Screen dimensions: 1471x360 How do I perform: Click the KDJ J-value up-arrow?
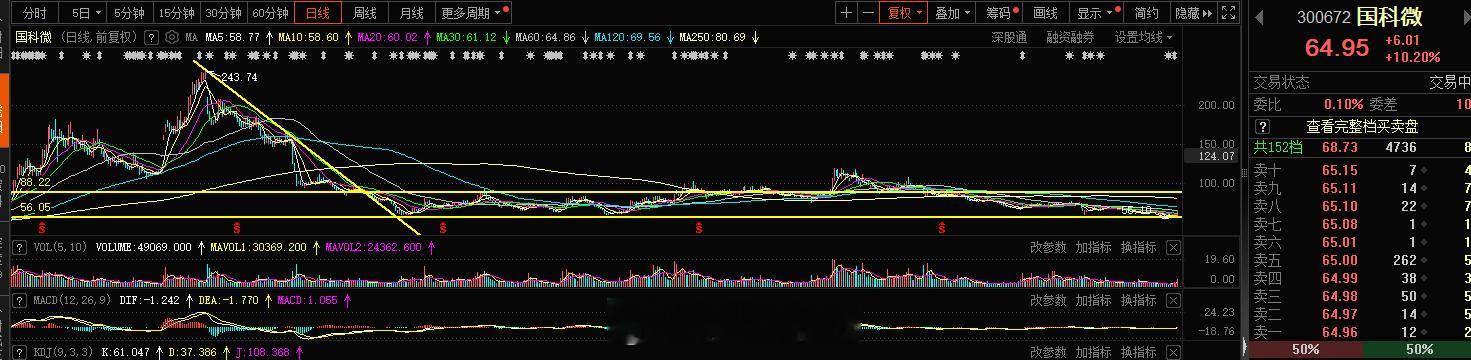298,352
